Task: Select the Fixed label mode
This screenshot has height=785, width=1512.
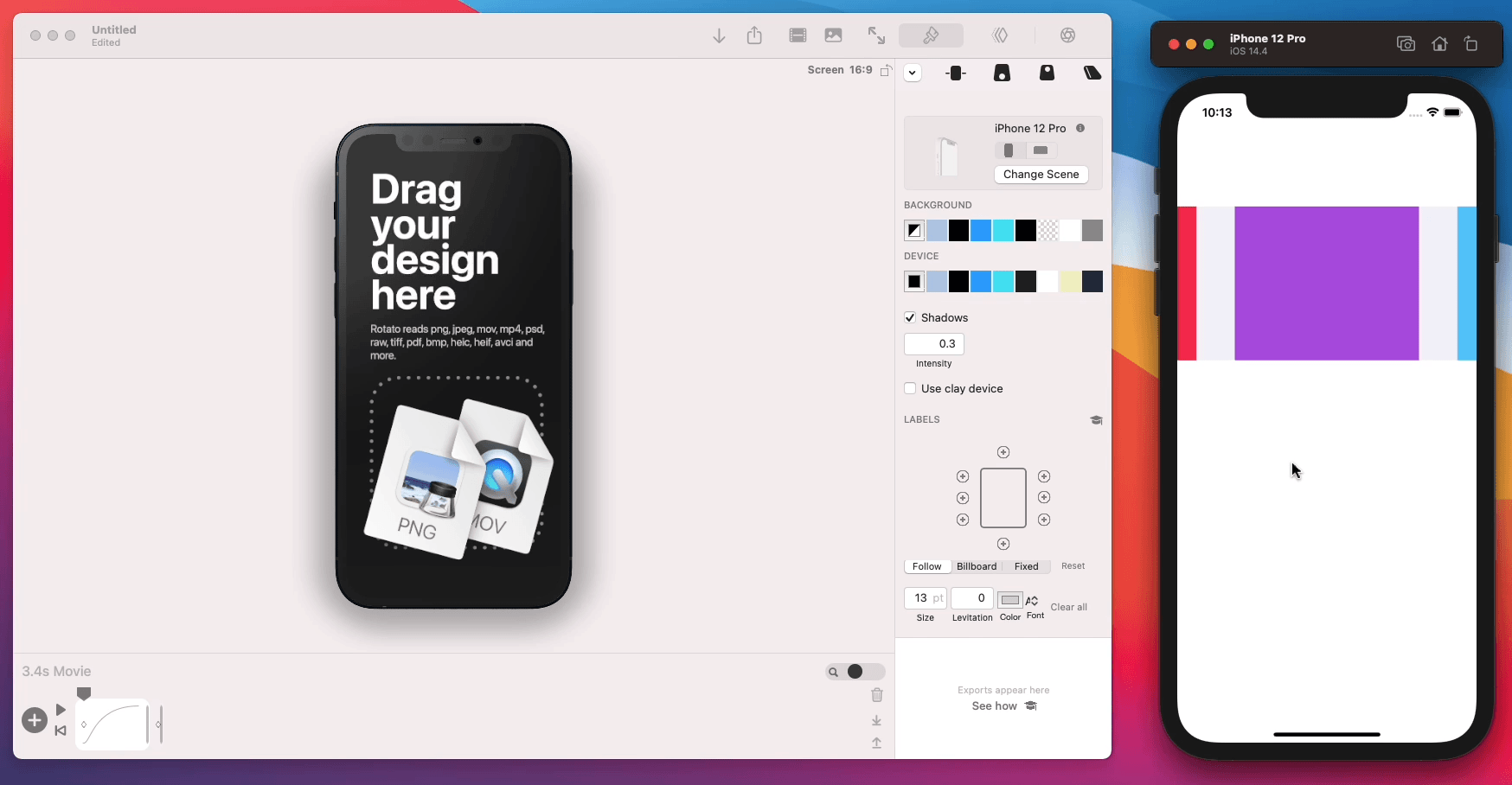Action: coord(1027,566)
